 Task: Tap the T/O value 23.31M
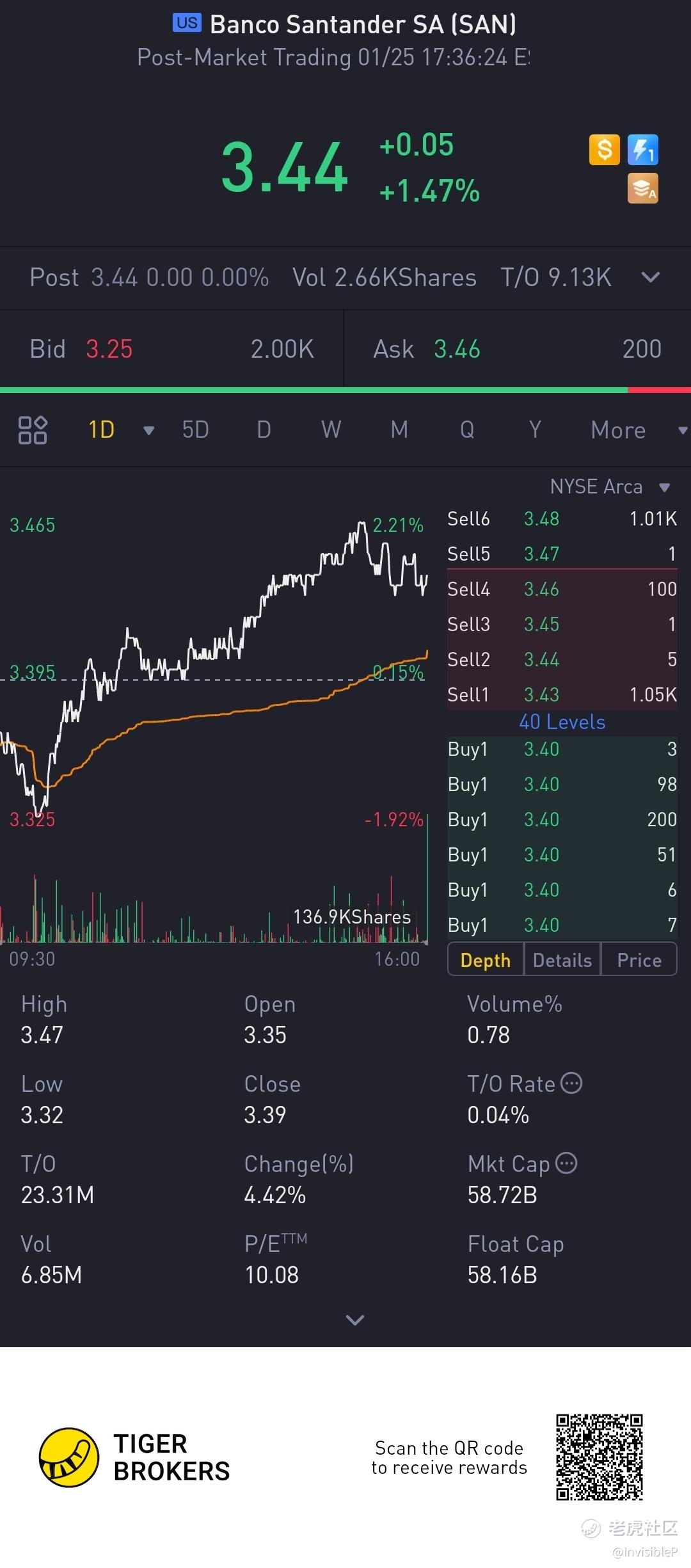coord(58,1195)
